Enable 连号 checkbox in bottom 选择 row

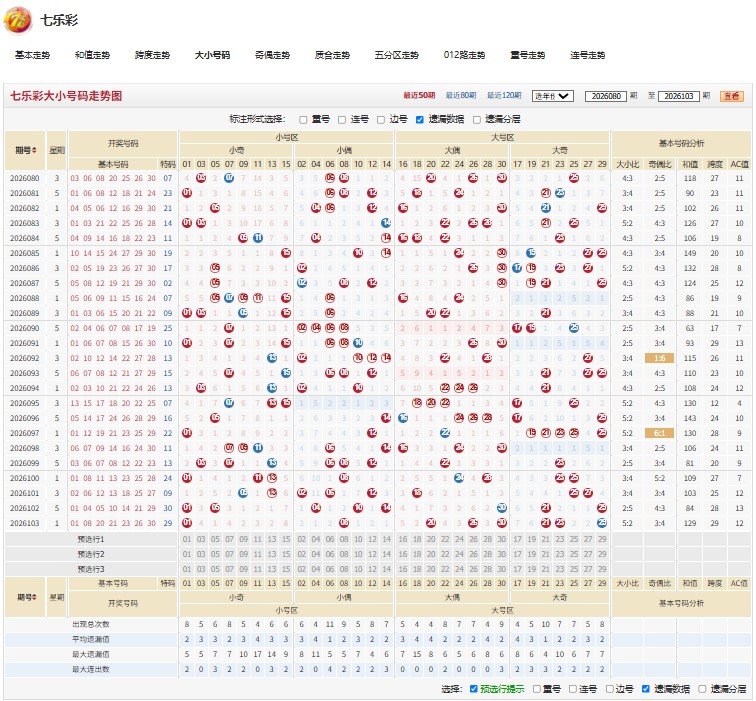573,689
